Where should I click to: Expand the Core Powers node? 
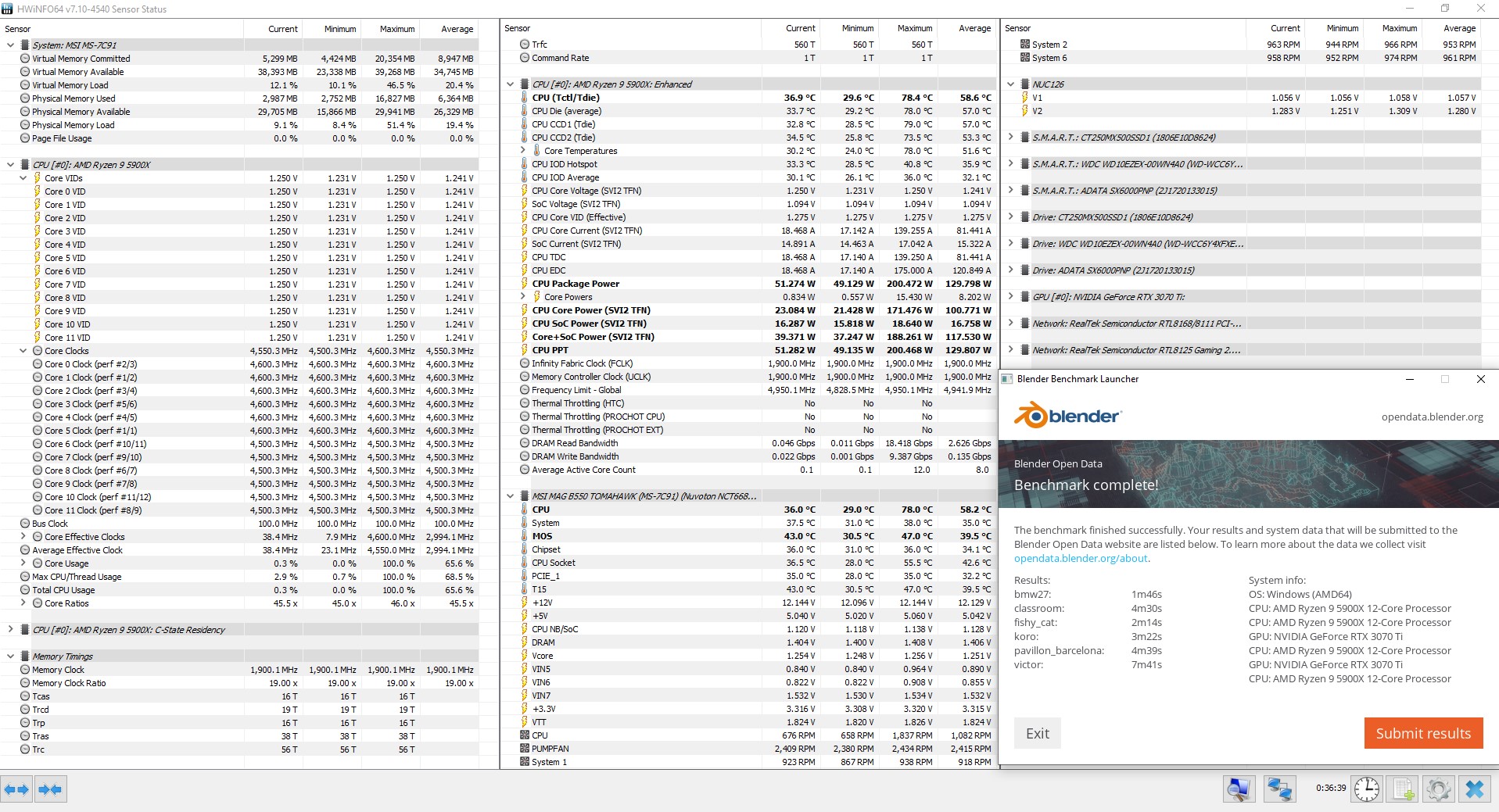[522, 297]
